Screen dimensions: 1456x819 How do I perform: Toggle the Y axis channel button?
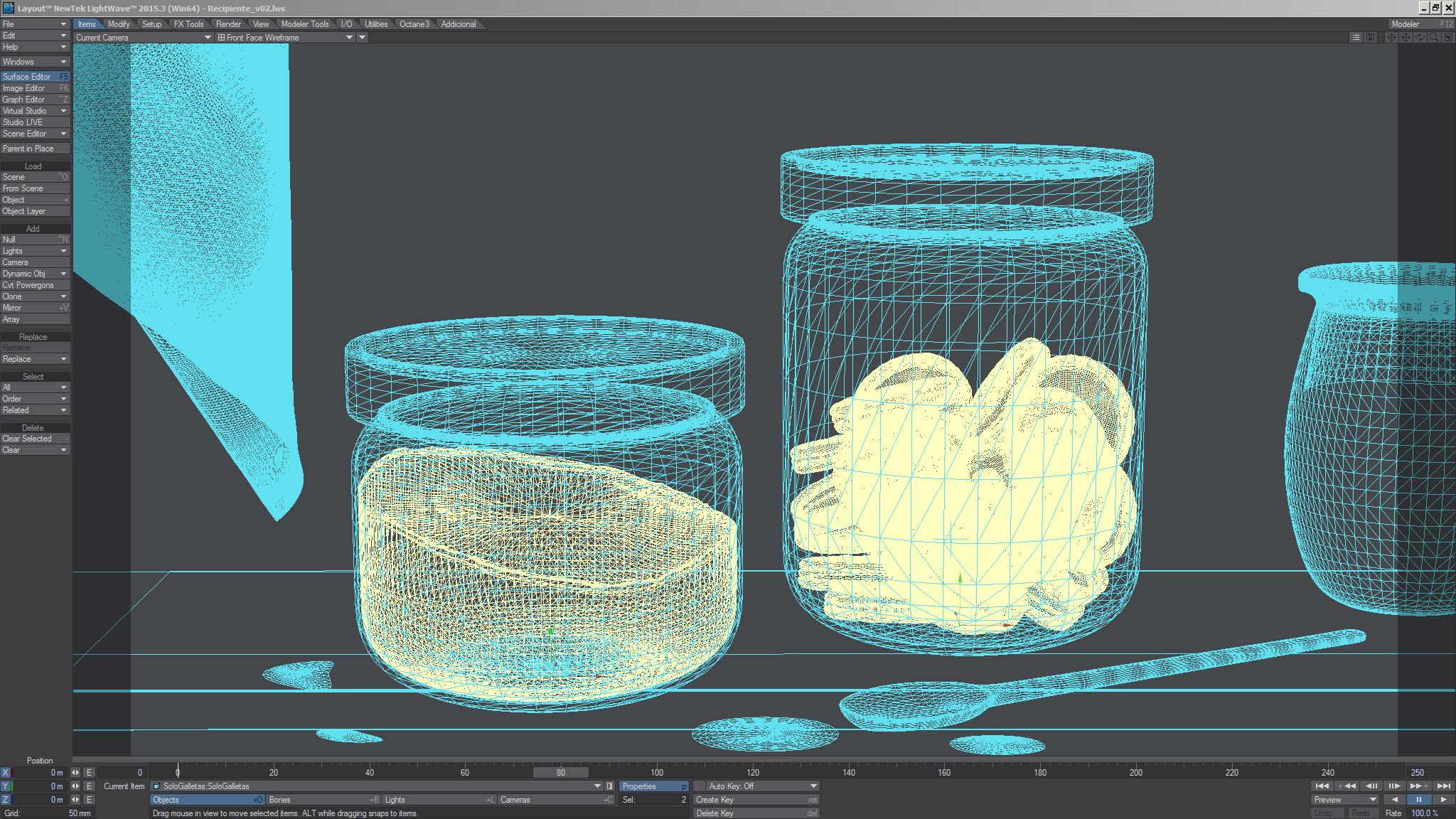[x=6, y=786]
